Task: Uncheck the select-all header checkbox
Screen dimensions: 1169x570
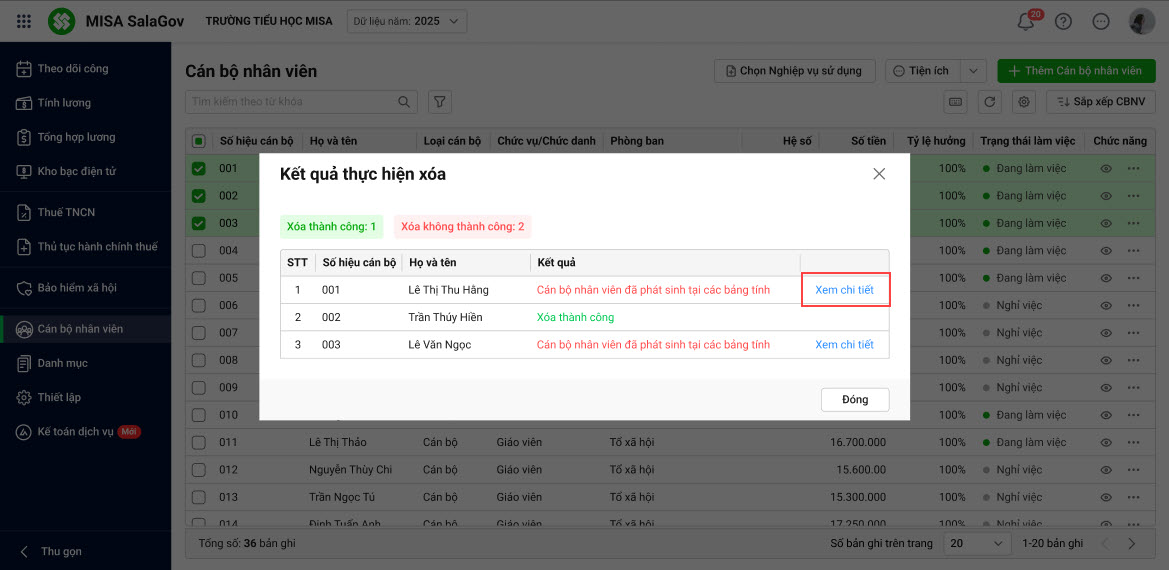Action: [198, 141]
